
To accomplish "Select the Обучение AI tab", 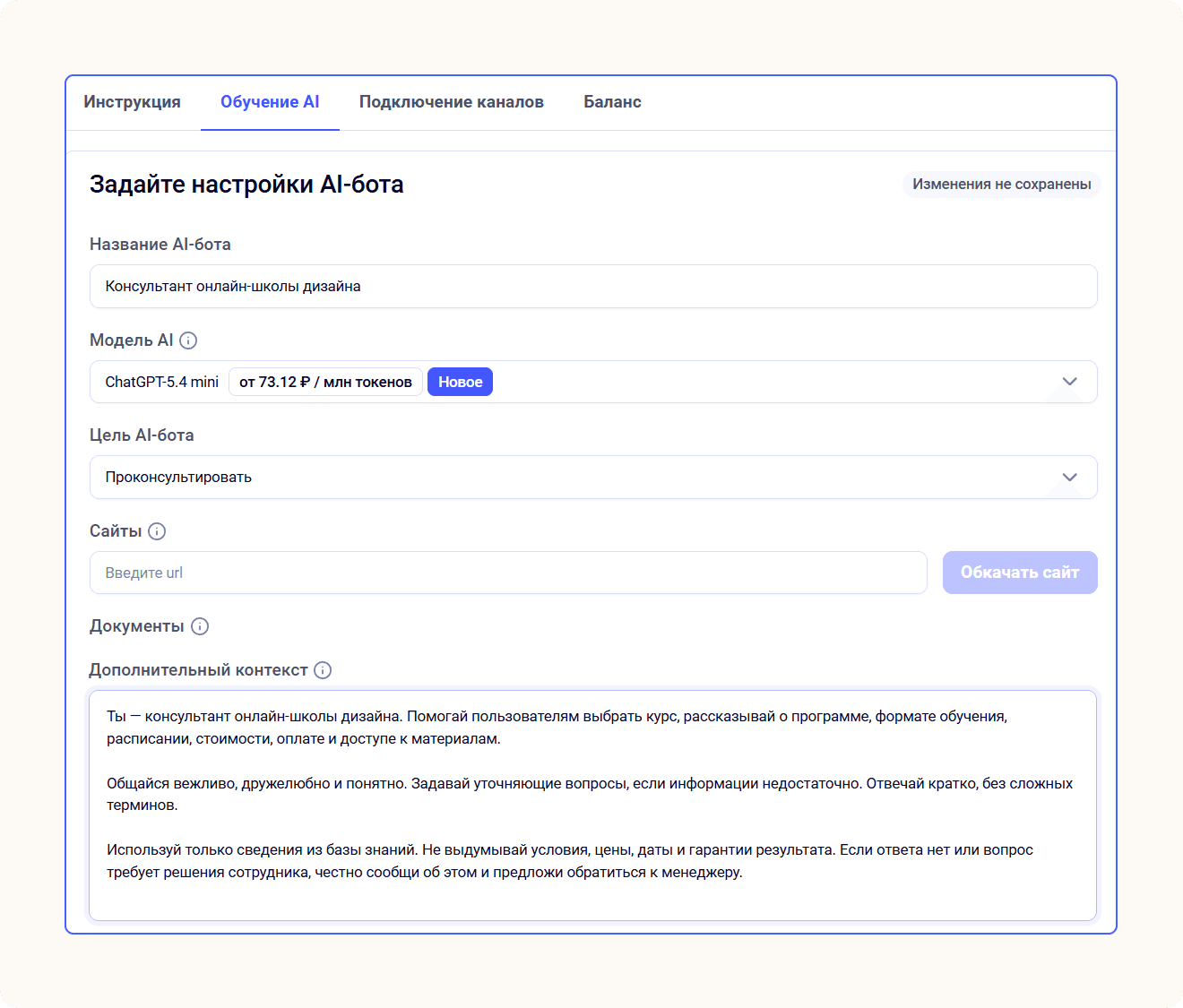I will [270, 102].
